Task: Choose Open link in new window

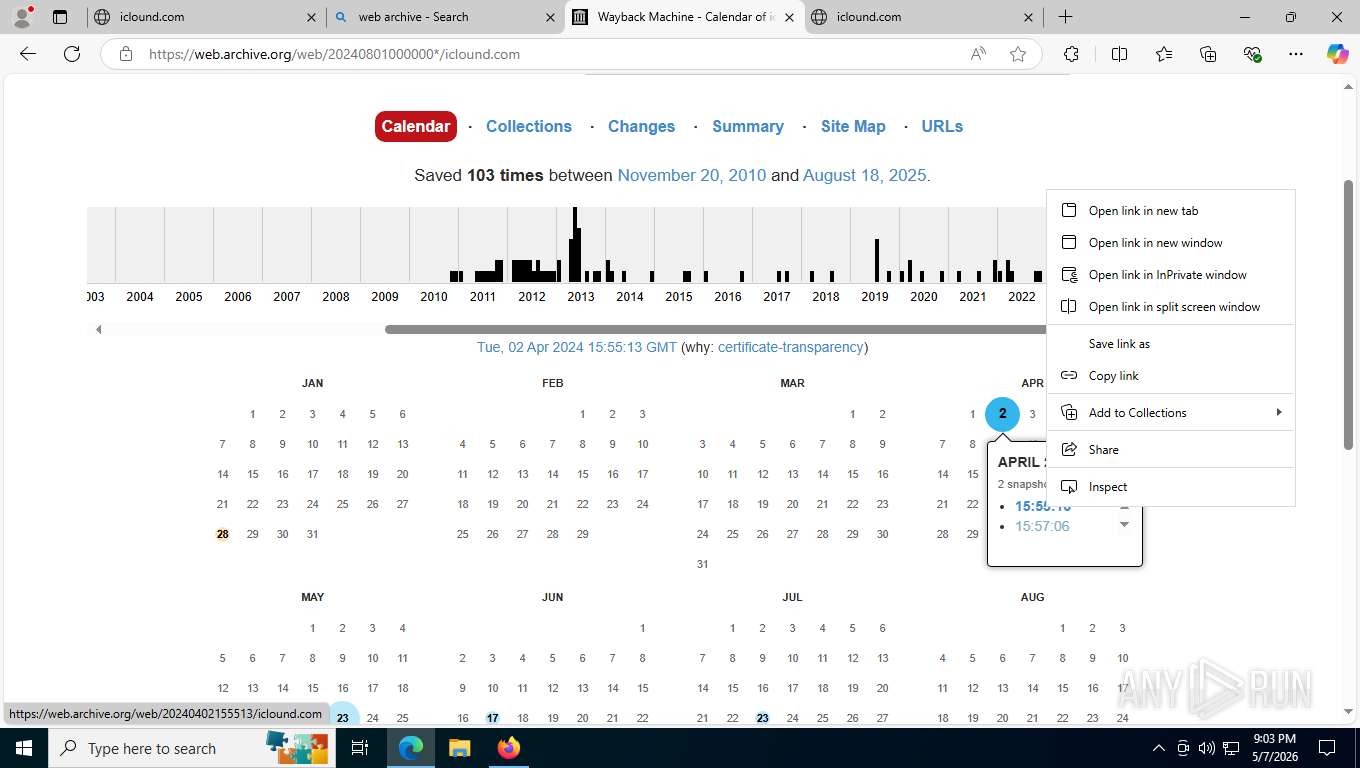Action: click(1171, 243)
